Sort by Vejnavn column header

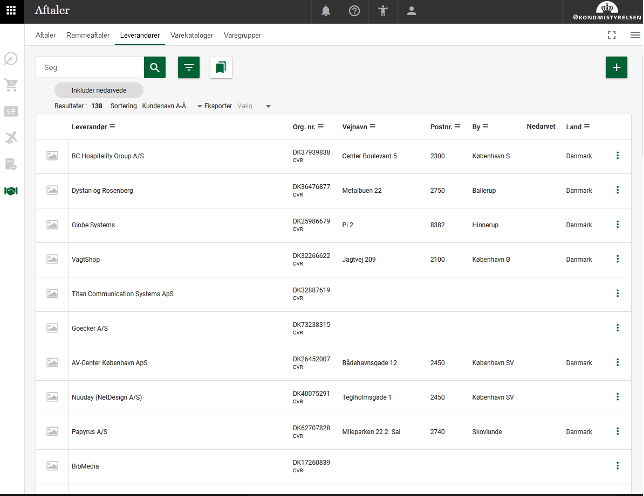359,126
